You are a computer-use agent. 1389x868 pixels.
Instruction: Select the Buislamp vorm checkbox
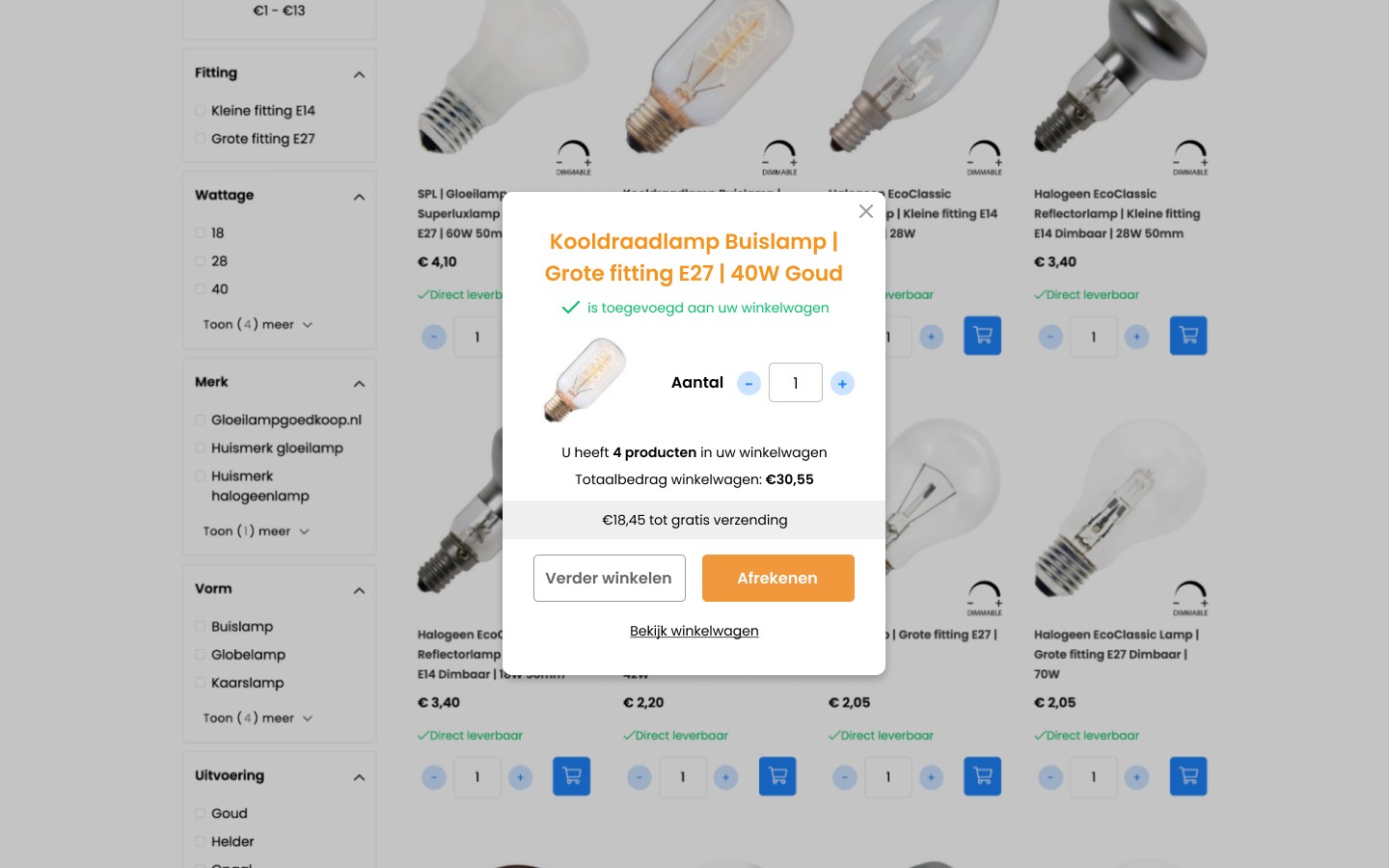coord(201,627)
